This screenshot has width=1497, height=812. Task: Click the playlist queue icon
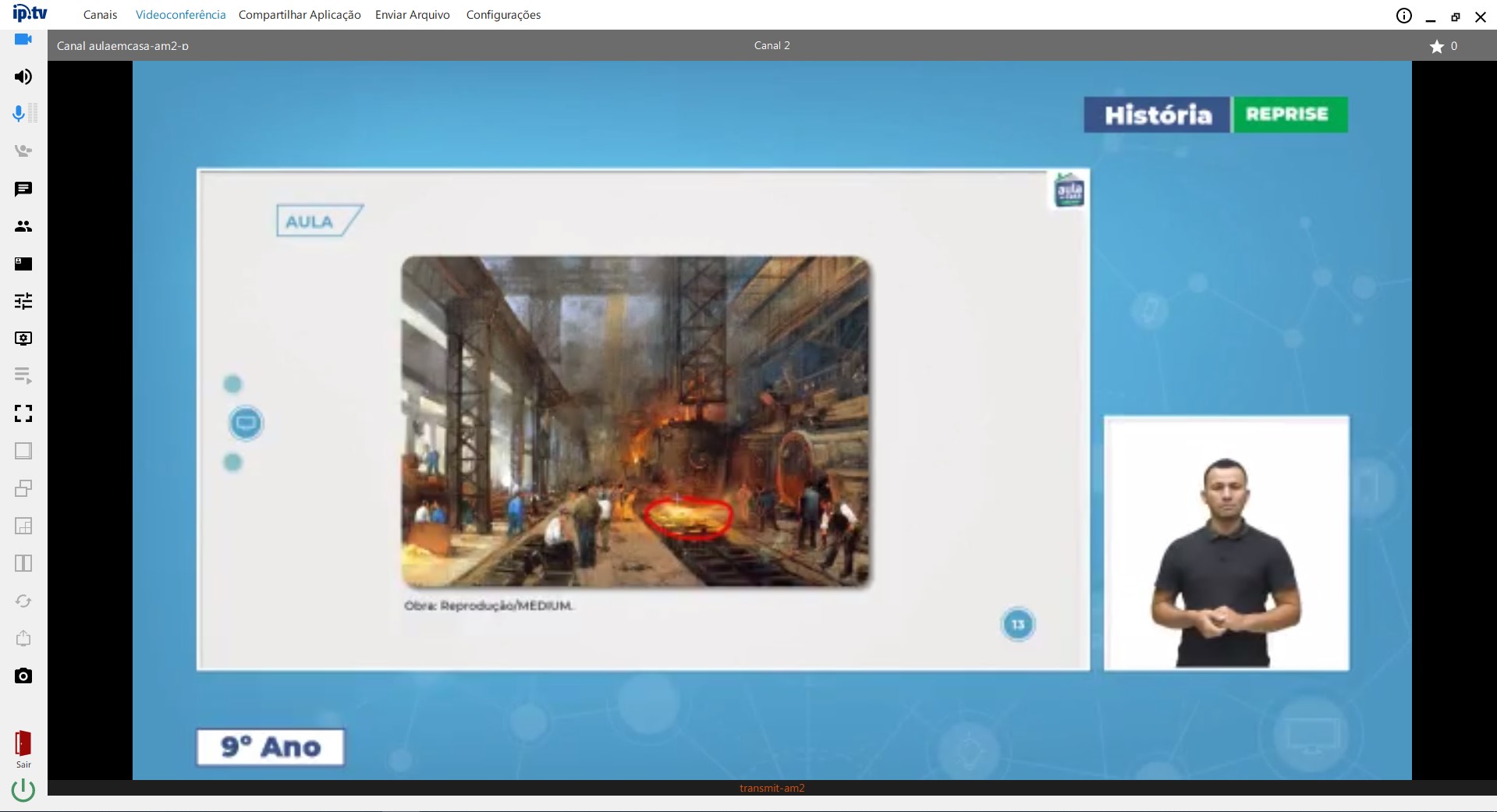23,376
